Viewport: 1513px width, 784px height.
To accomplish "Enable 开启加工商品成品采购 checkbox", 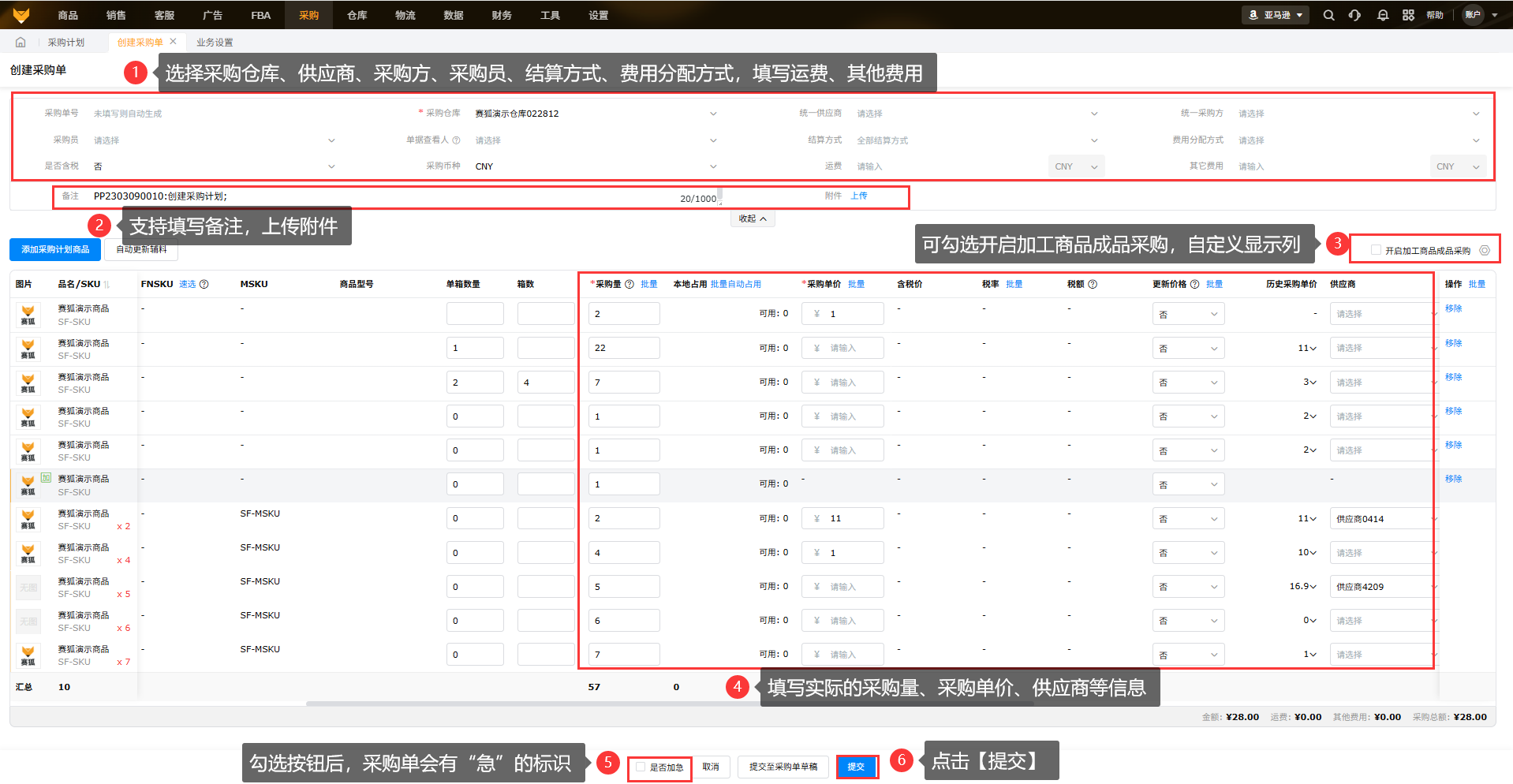I will click(x=1376, y=250).
